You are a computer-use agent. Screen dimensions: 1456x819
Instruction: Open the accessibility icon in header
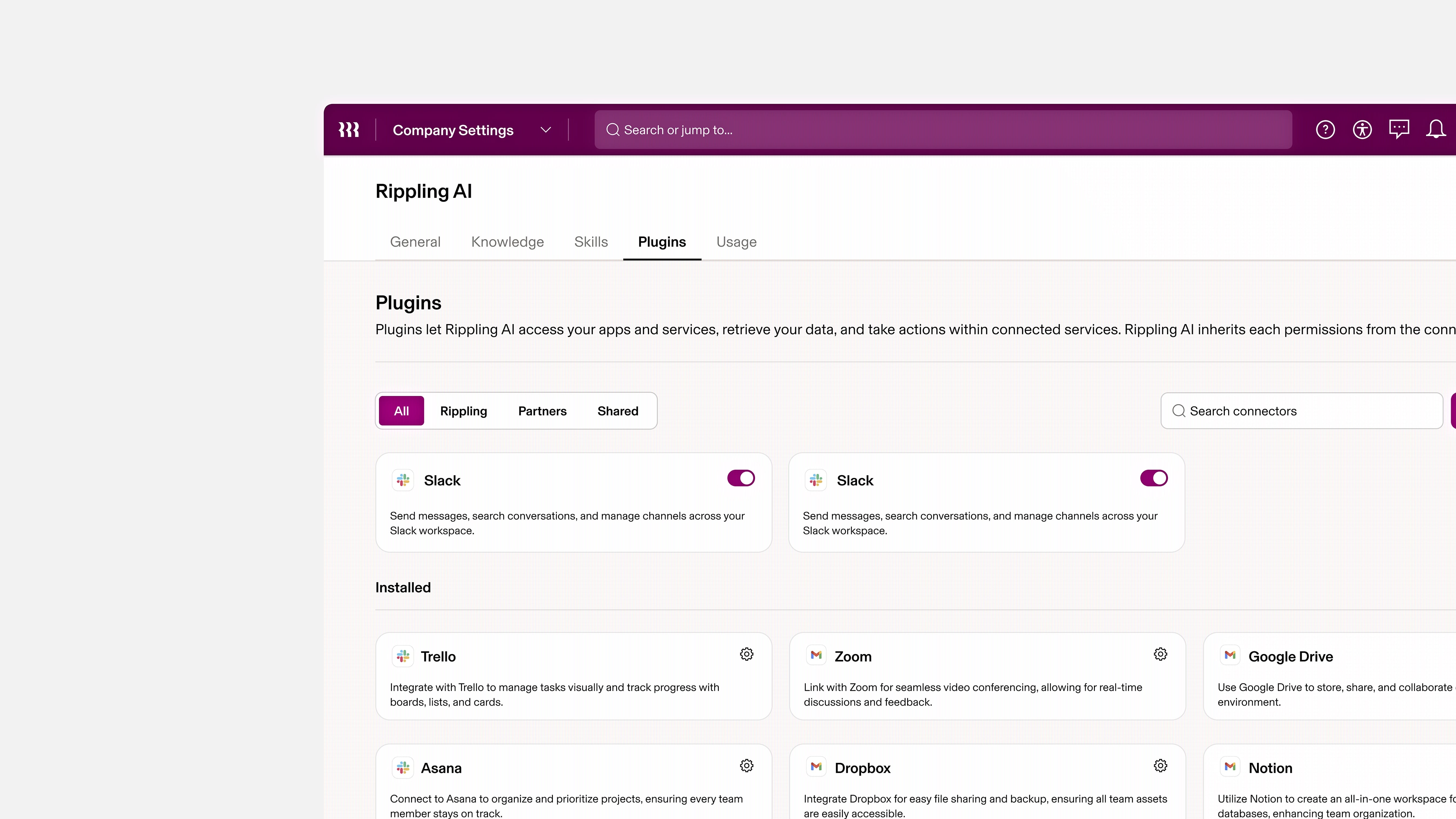coord(1362,130)
